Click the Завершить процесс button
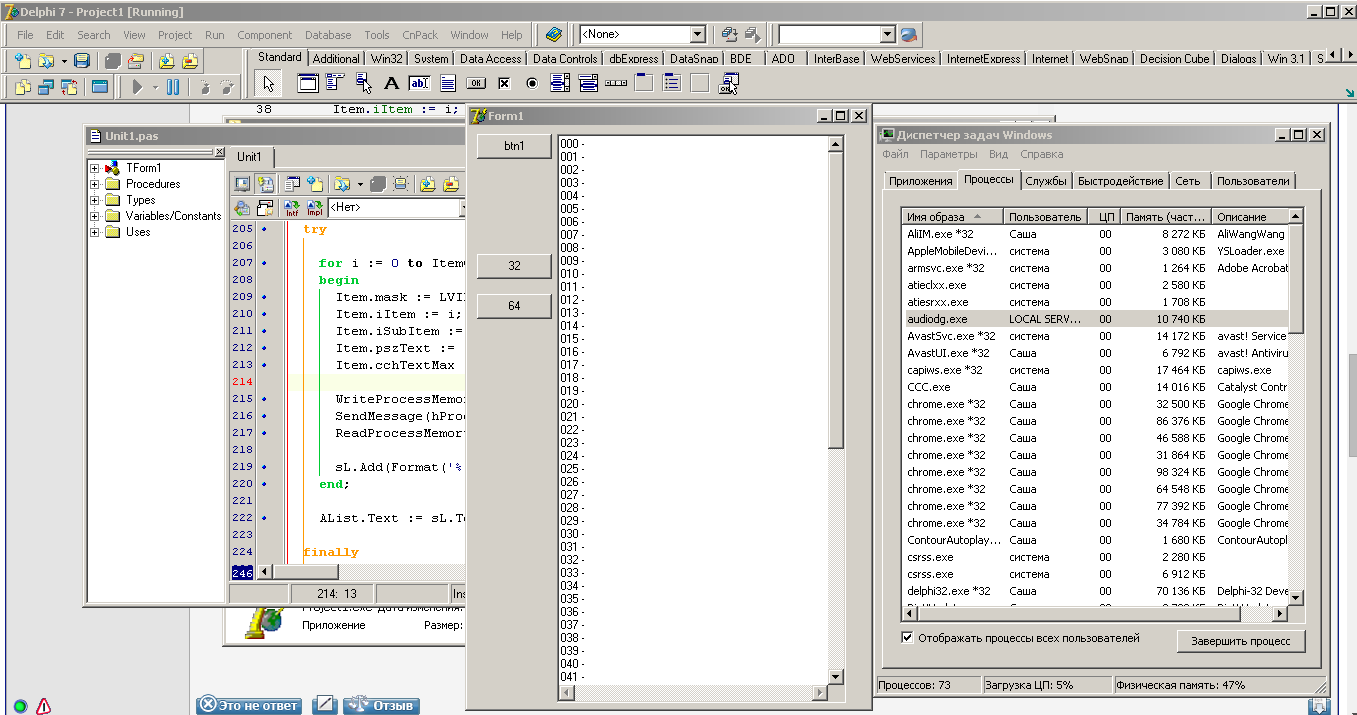 (1240, 641)
